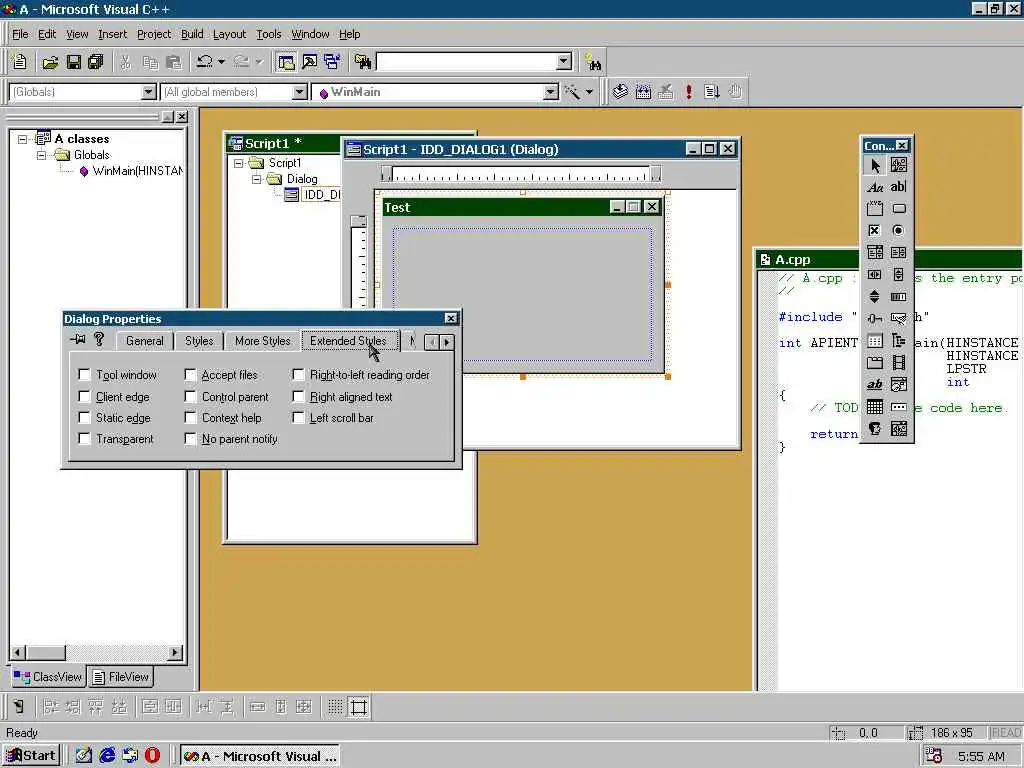This screenshot has width=1024, height=768.
Task: Click the Opera taskbar quick launch icon
Action: 152,756
